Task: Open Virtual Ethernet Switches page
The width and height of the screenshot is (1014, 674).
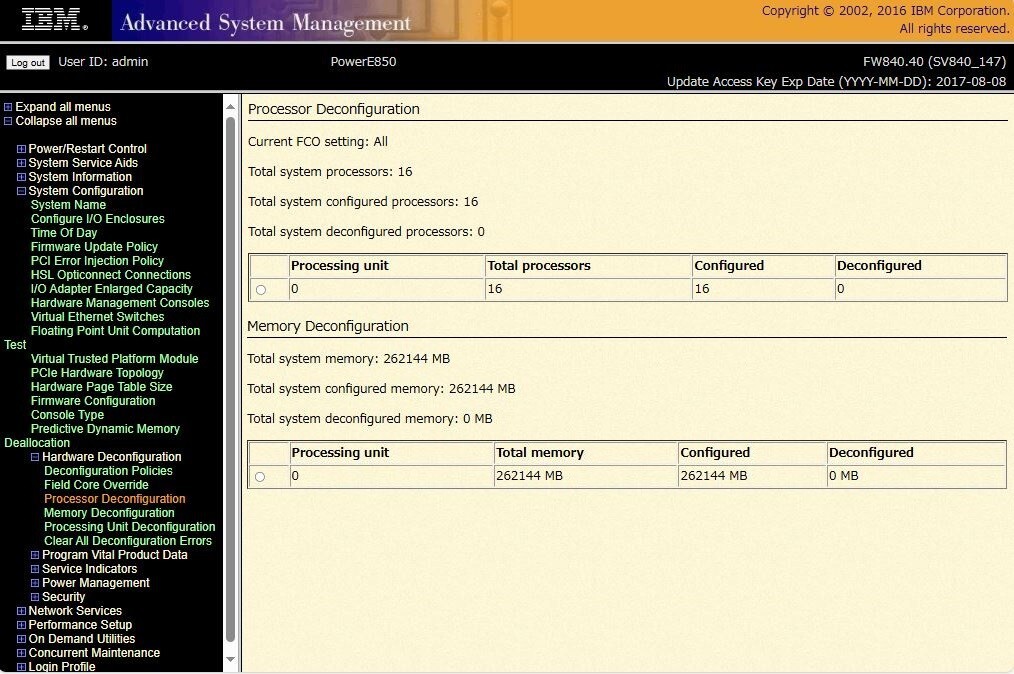Action: [98, 317]
